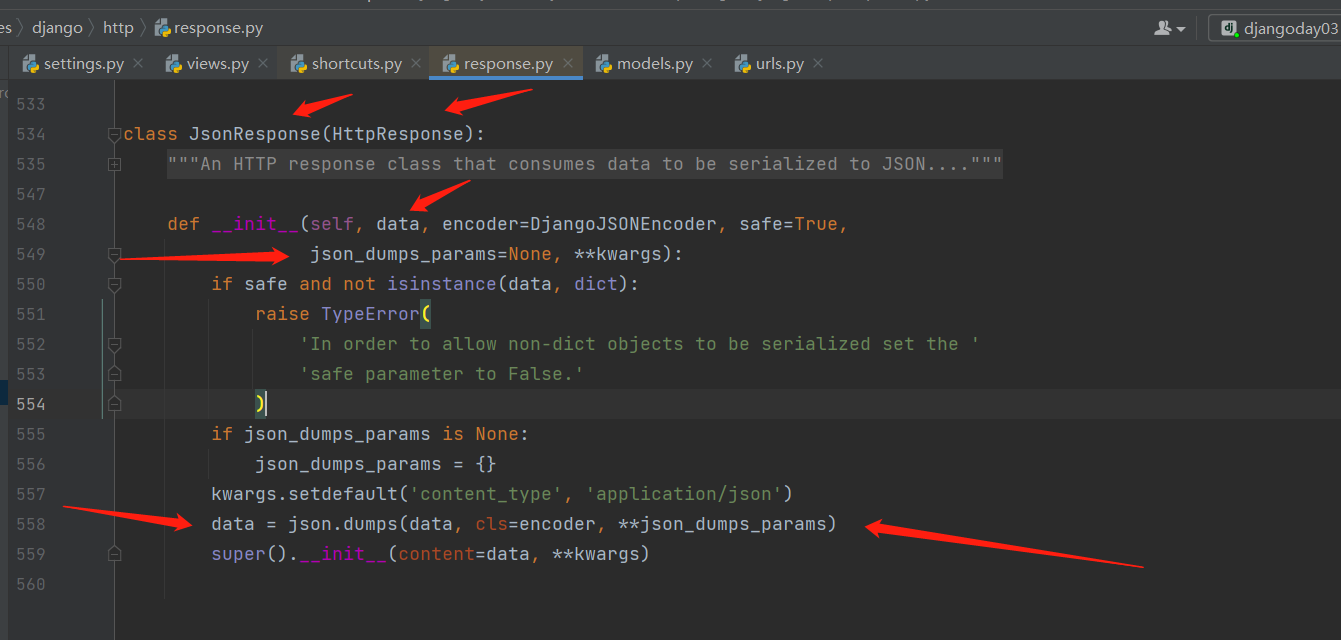Click the closing parenthesis on line 554
The image size is (1341, 640).
click(260, 404)
